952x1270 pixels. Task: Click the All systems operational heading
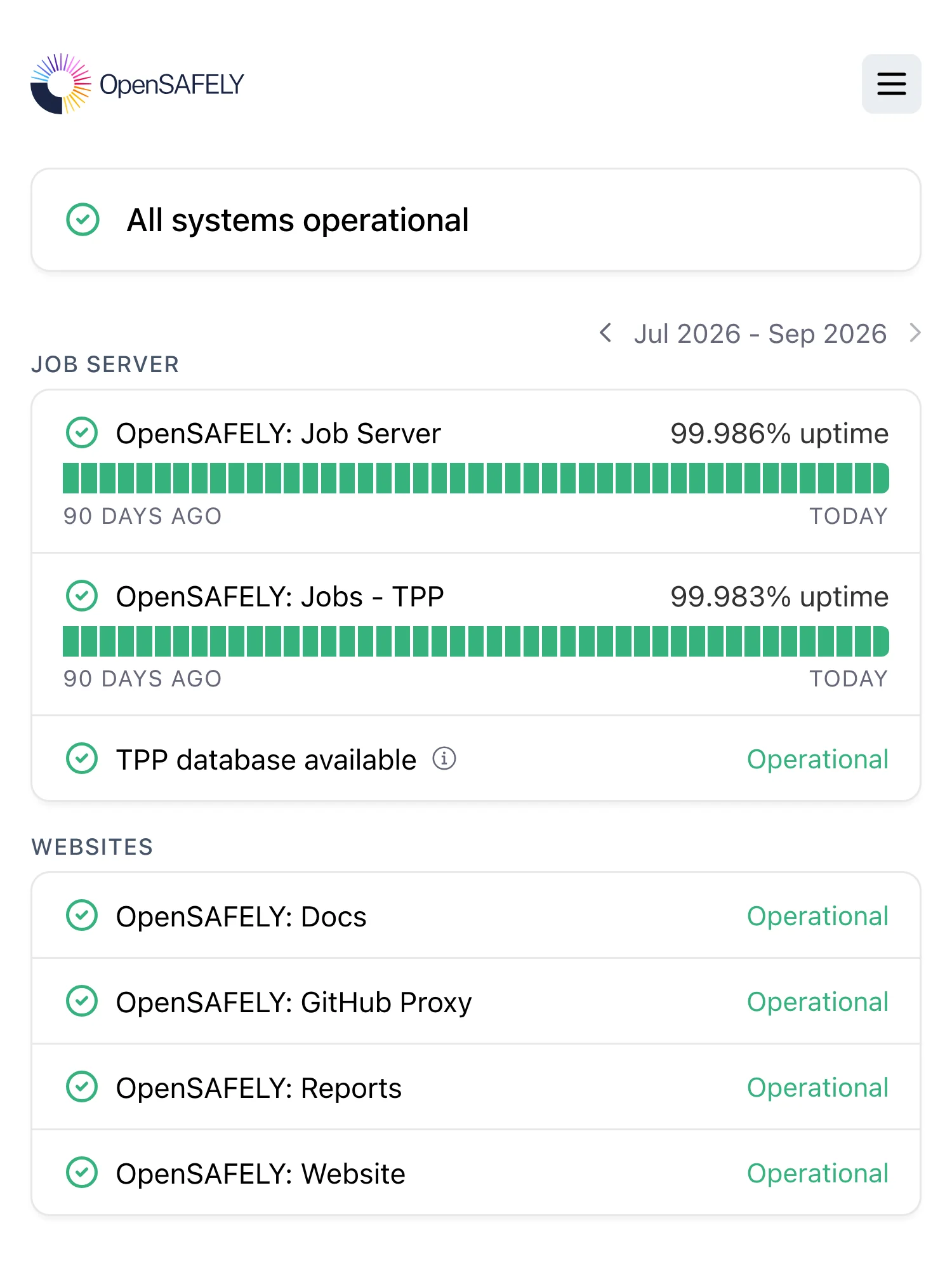[x=298, y=220]
